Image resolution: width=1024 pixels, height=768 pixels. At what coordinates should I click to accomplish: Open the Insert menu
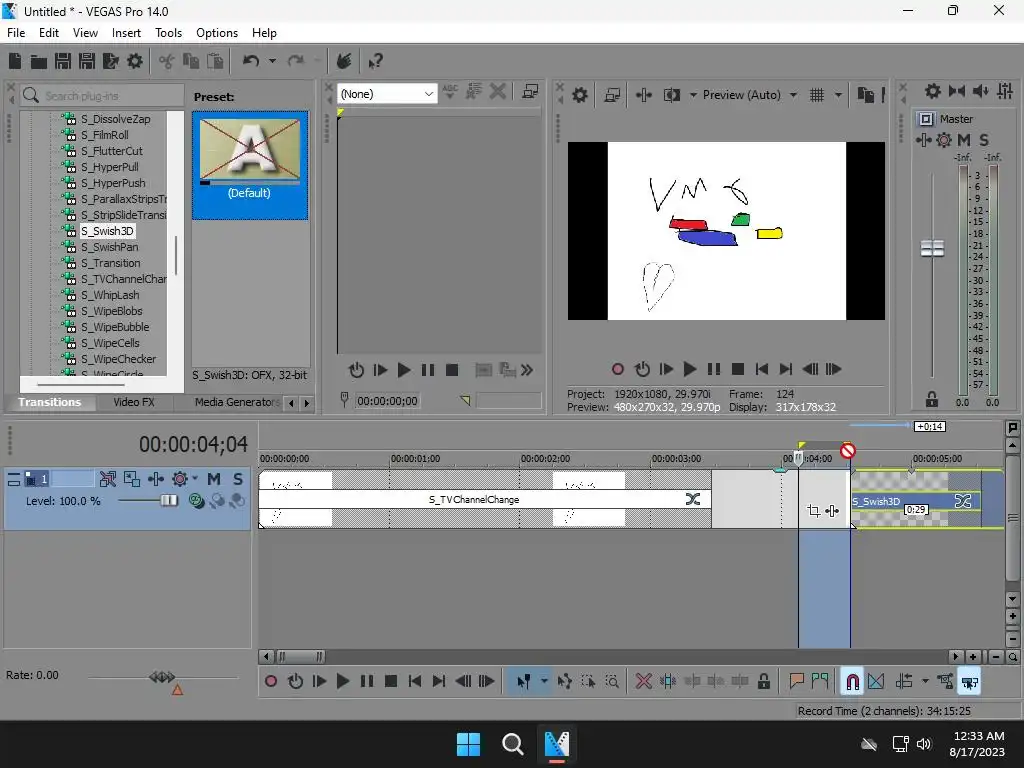126,33
